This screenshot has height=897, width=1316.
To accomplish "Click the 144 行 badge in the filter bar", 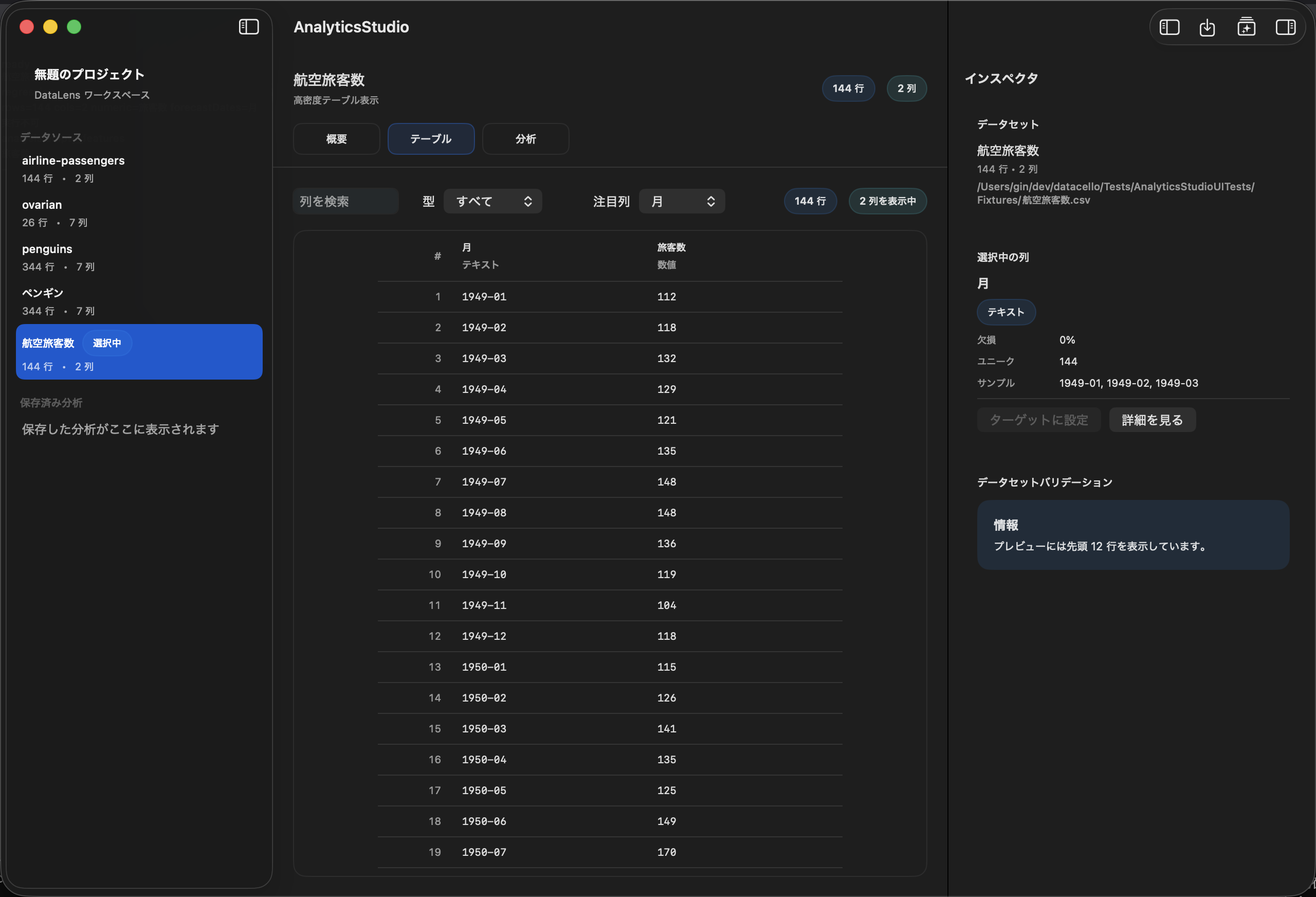I will (810, 201).
